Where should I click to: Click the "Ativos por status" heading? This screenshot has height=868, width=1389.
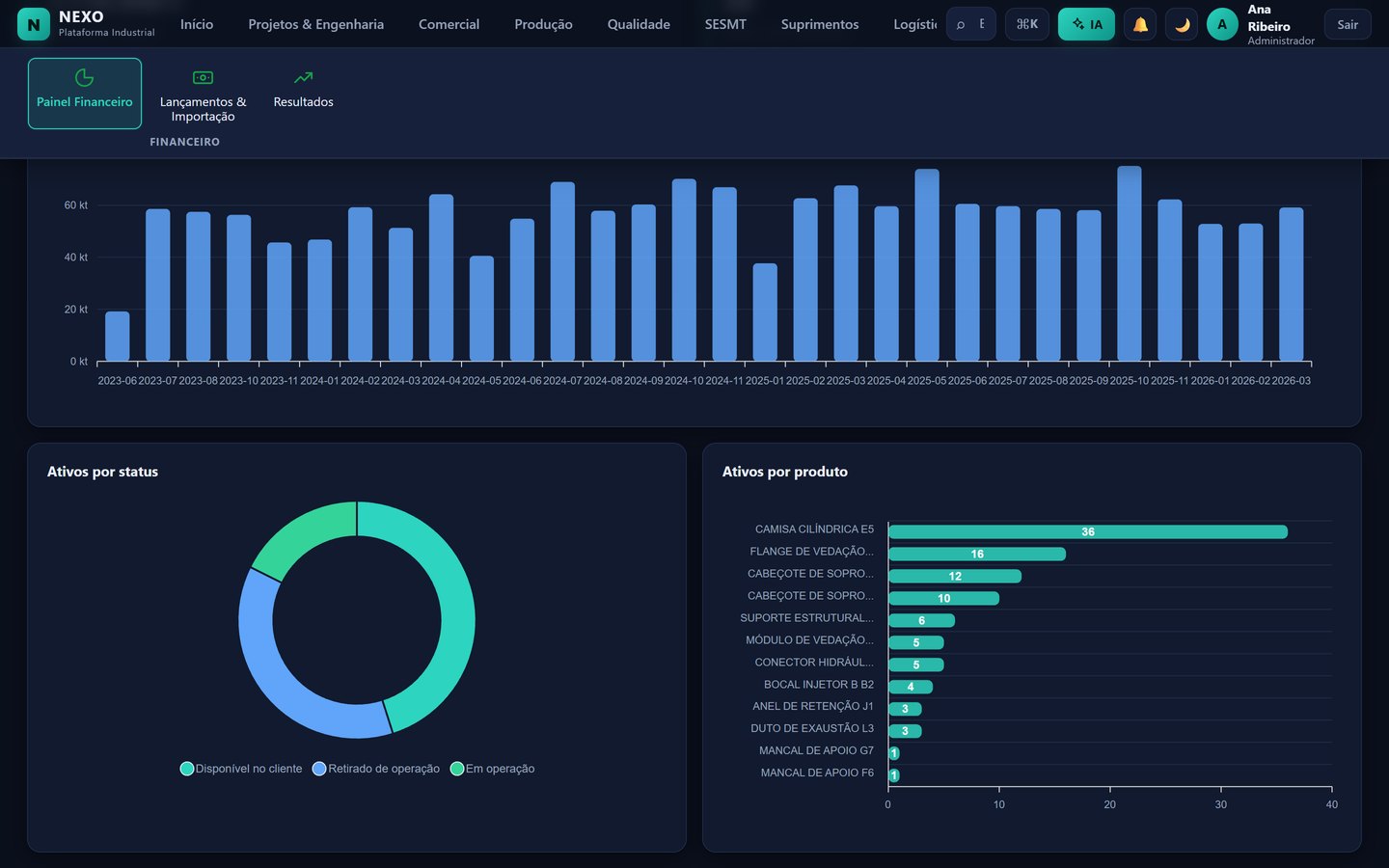(102, 472)
